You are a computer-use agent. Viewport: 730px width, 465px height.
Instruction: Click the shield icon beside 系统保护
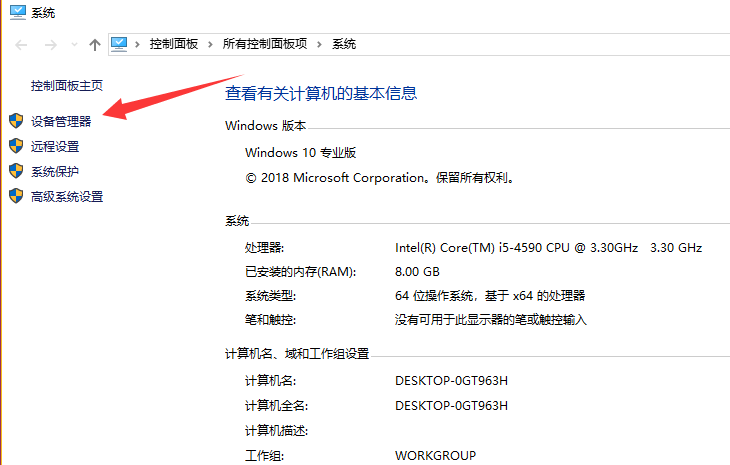pyautogui.click(x=16, y=171)
